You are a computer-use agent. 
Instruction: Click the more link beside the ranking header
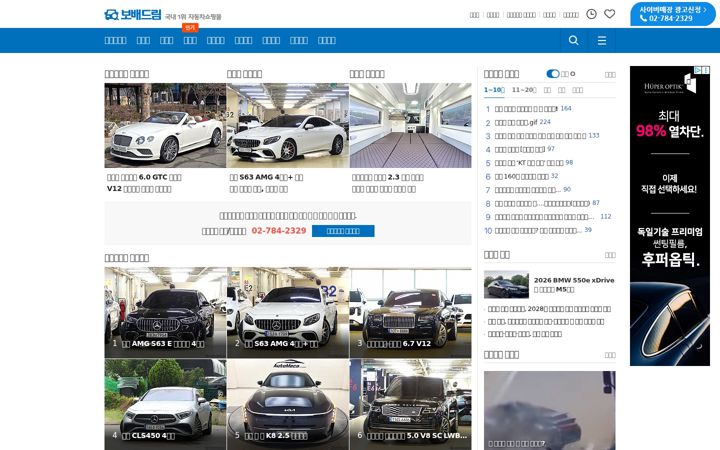point(610,74)
